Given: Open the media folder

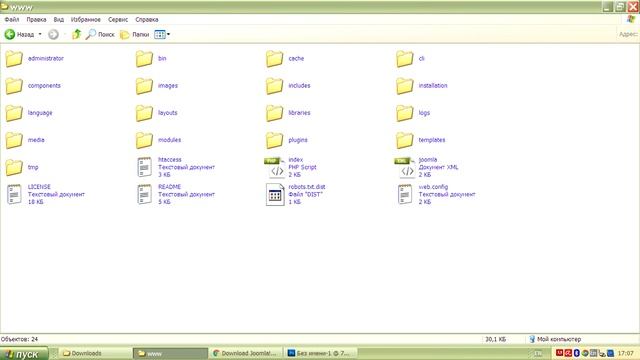Looking at the screenshot, I should (25, 140).
